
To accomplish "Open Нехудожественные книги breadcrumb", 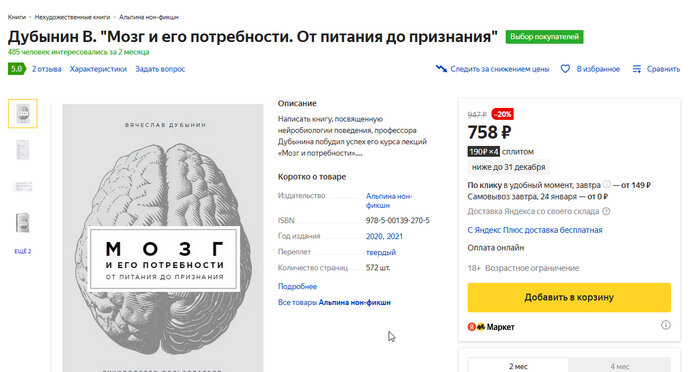I will tap(72, 17).
